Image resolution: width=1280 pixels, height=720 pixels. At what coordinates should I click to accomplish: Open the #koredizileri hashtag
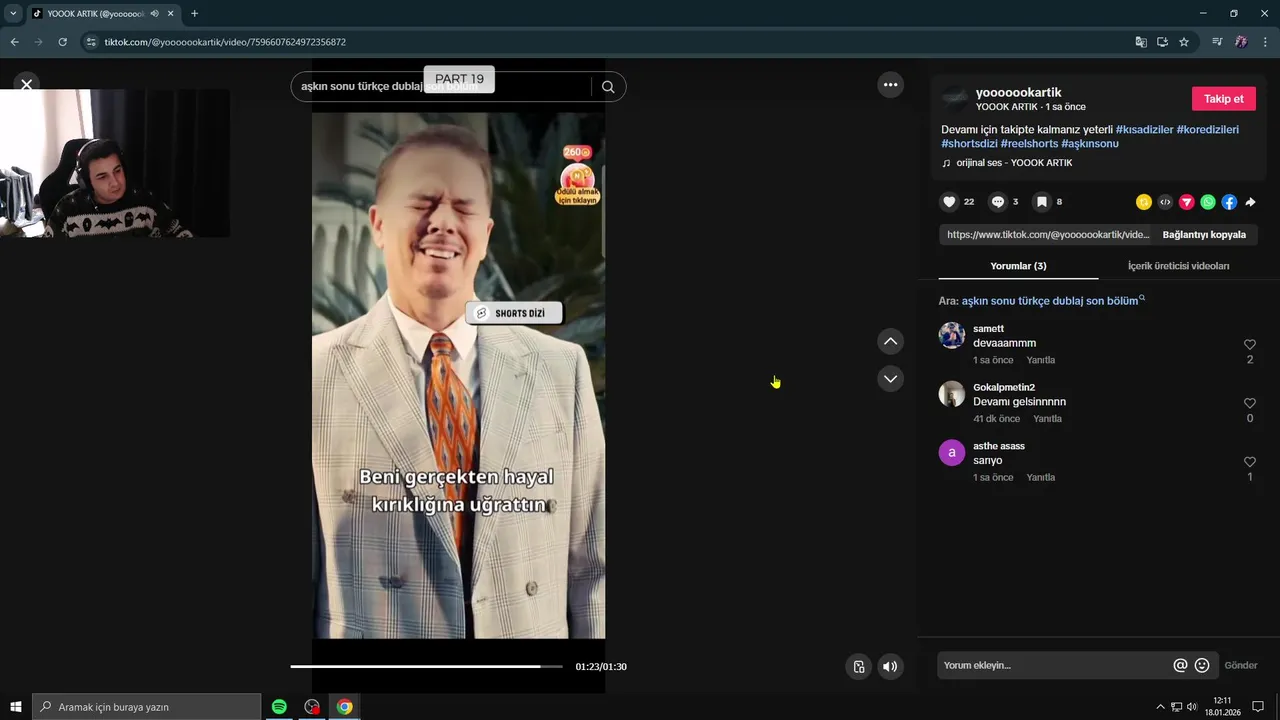pyautogui.click(x=1207, y=130)
